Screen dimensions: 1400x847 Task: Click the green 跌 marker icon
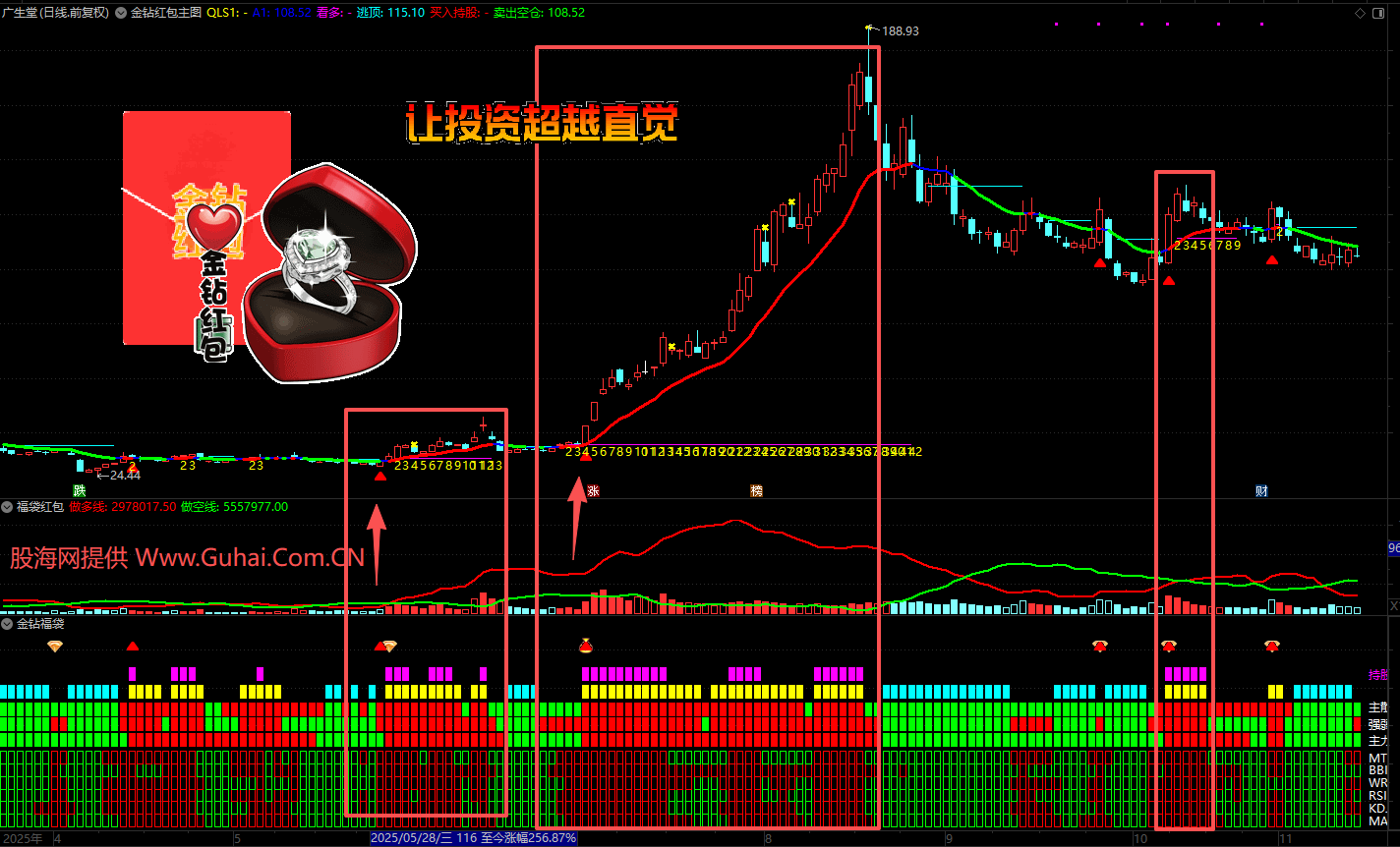pyautogui.click(x=80, y=490)
